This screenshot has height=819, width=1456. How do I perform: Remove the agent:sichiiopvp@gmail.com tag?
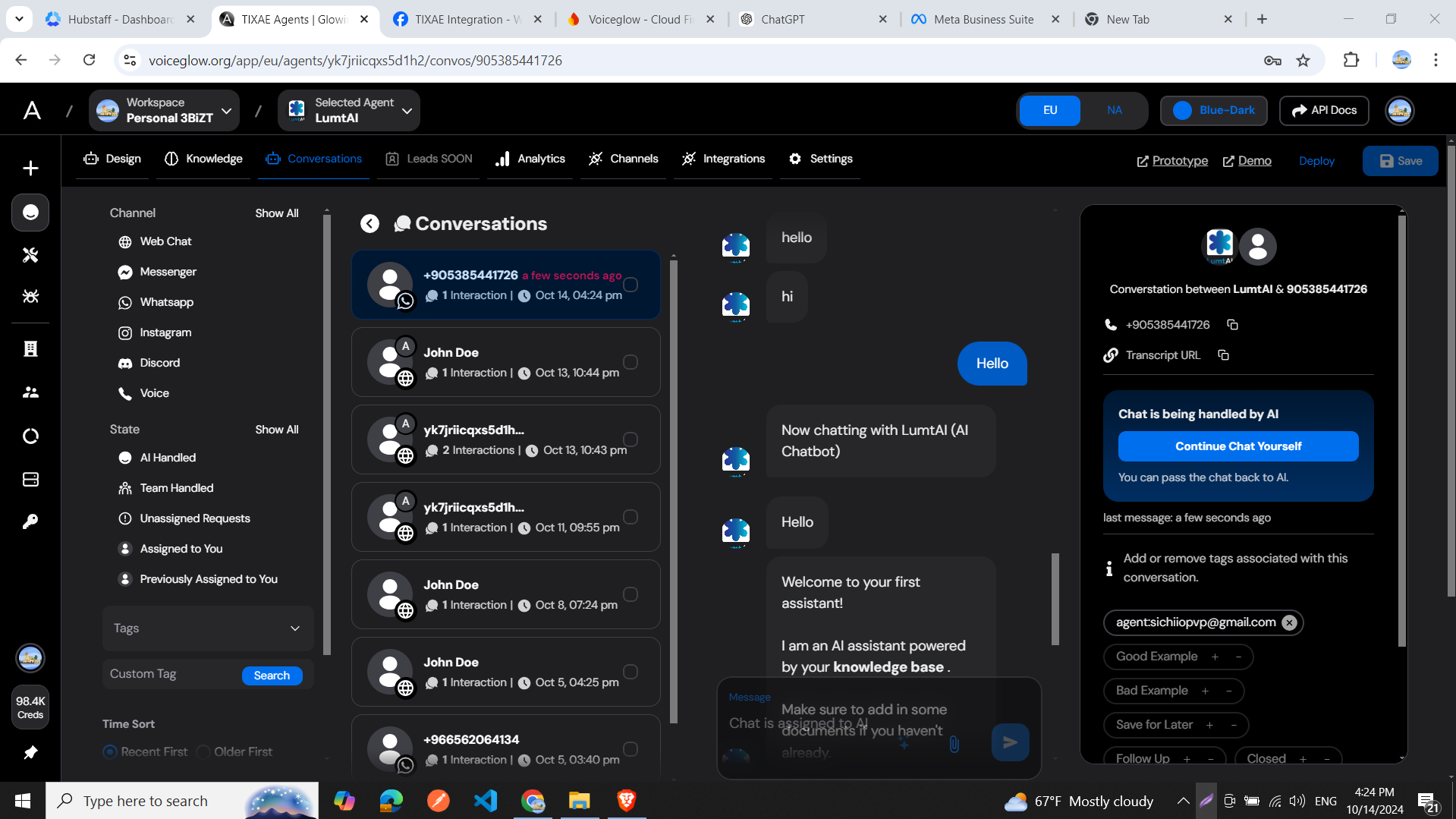pos(1289,622)
